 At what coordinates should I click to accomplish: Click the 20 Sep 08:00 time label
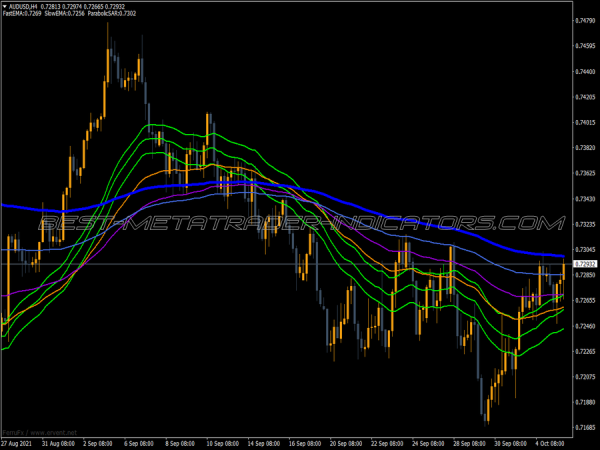(346, 444)
